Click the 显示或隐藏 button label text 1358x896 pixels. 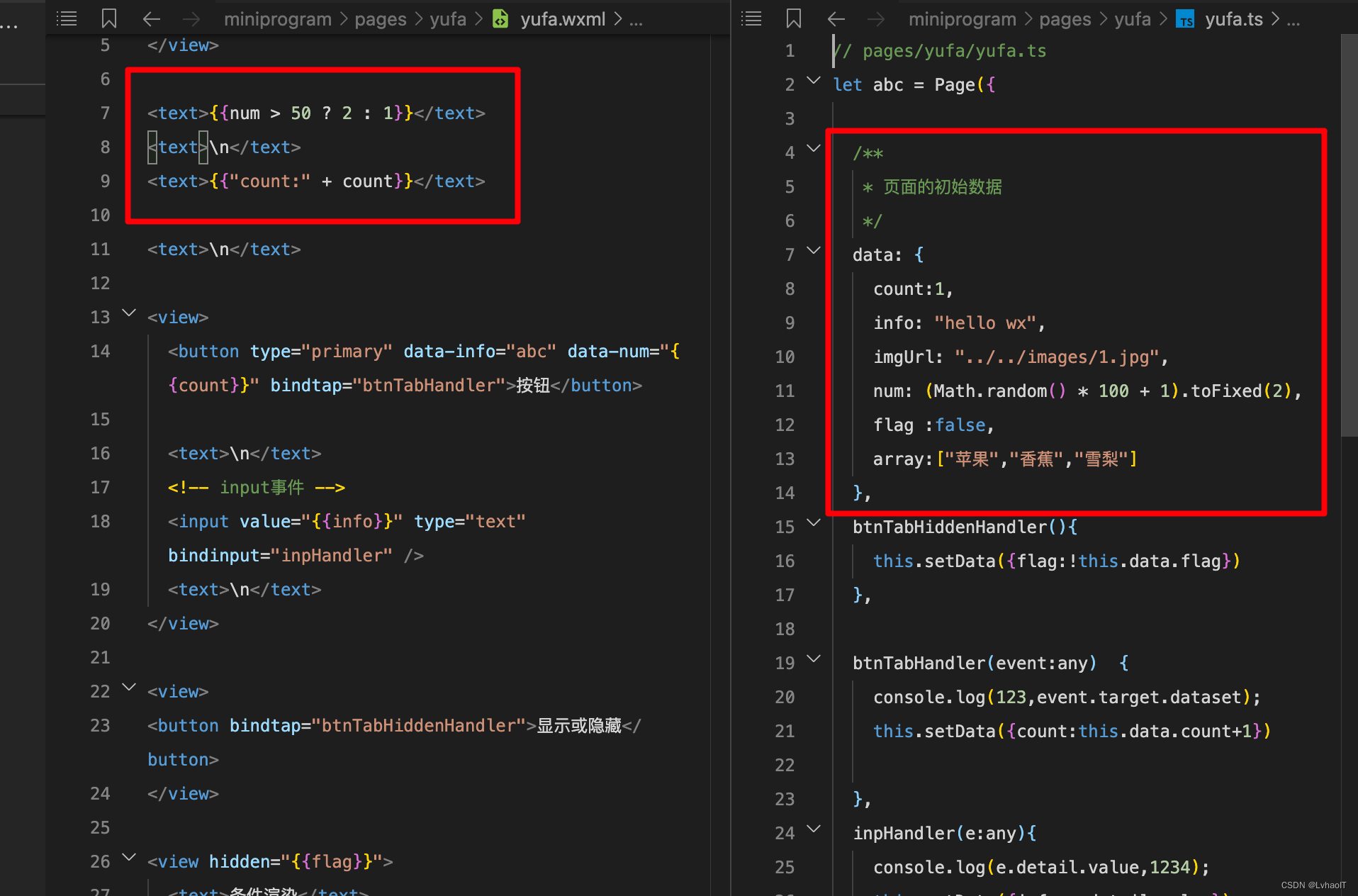[x=579, y=725]
